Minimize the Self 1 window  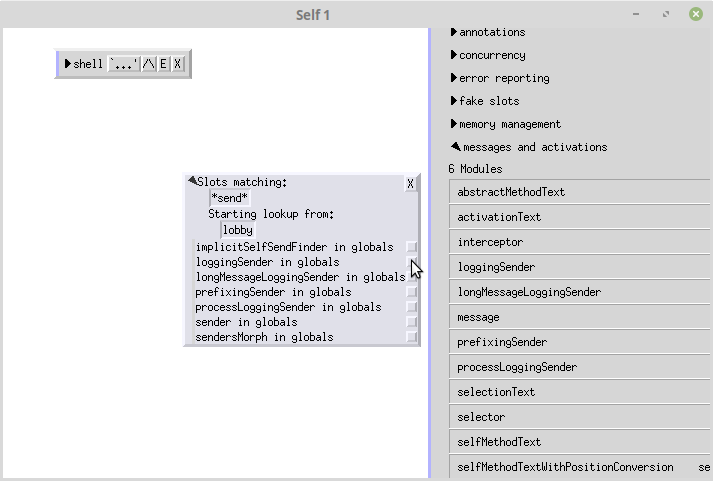(636, 14)
